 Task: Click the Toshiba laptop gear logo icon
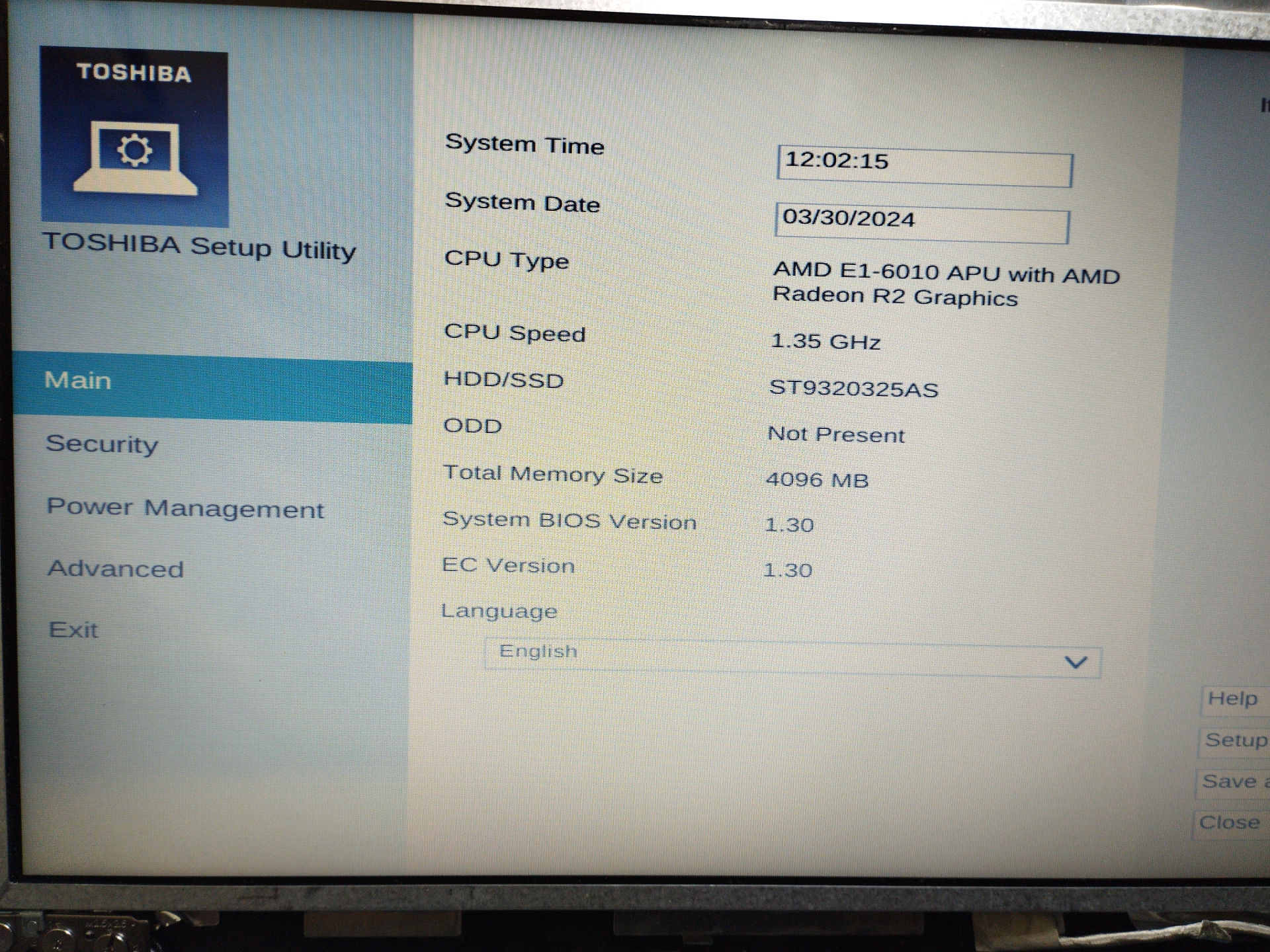134,136
